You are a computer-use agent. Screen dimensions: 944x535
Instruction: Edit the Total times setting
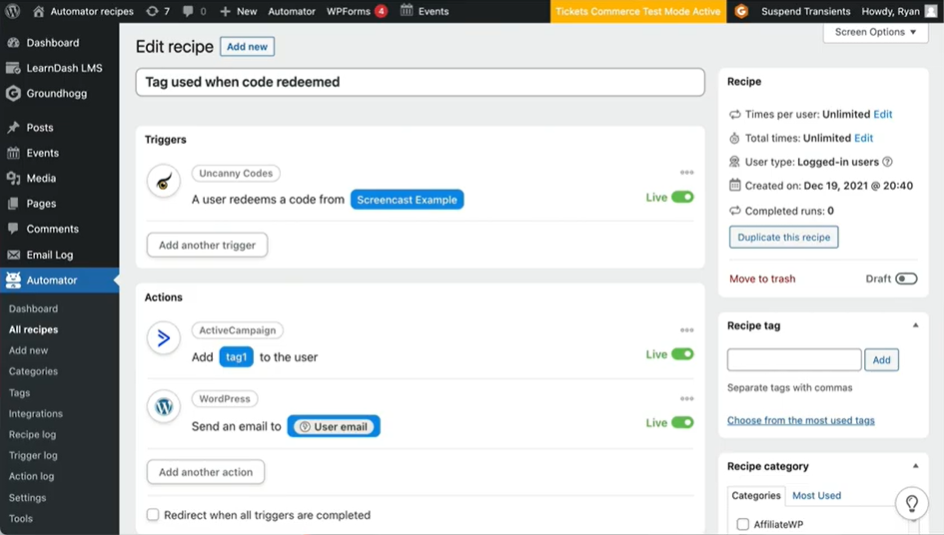863,138
